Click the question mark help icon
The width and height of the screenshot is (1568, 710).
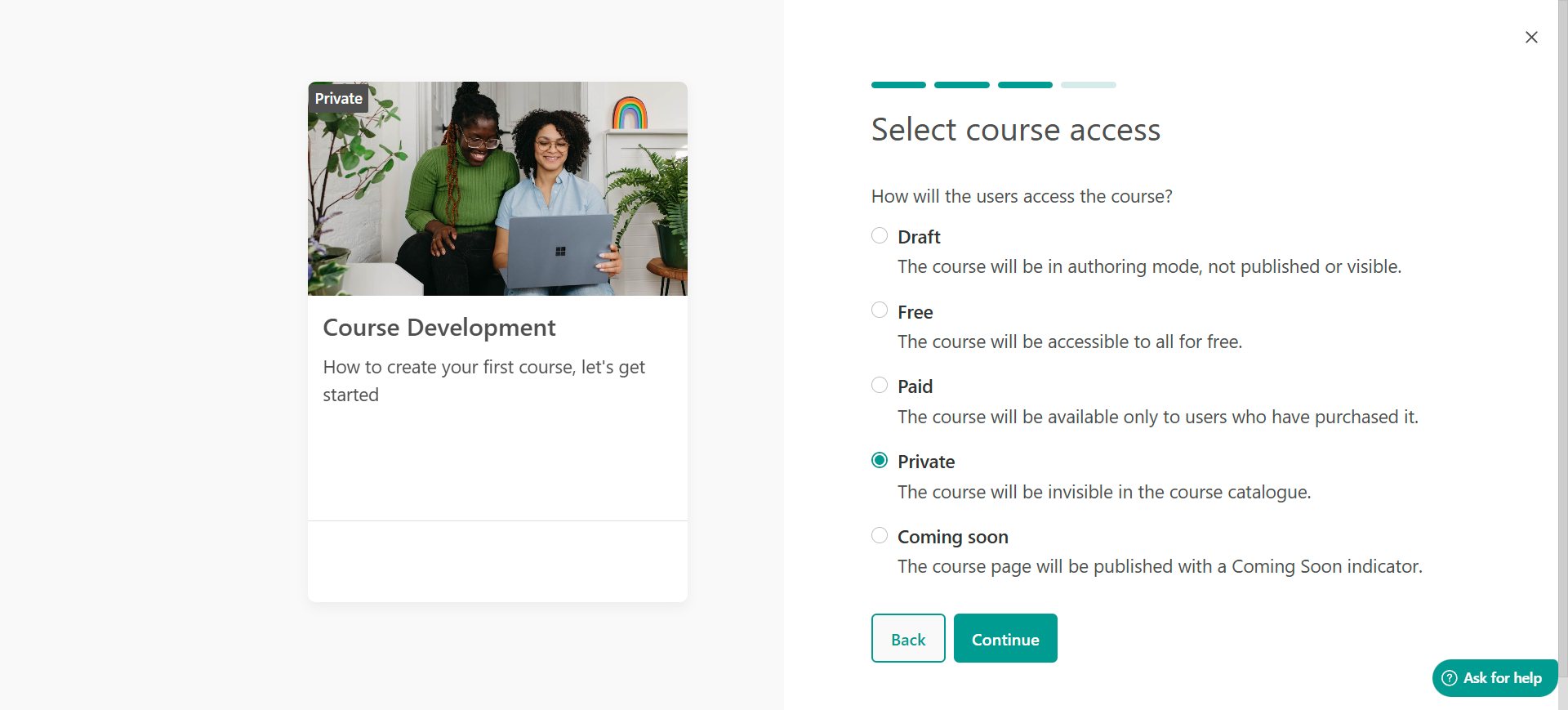point(1450,678)
